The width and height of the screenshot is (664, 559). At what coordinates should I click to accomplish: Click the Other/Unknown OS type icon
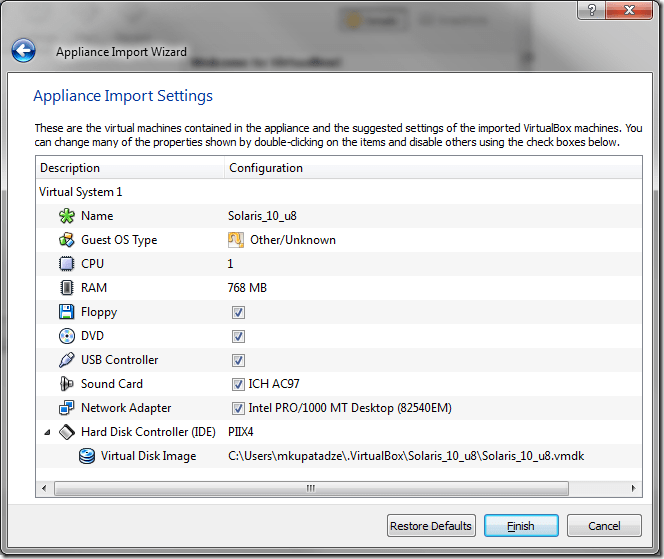236,240
